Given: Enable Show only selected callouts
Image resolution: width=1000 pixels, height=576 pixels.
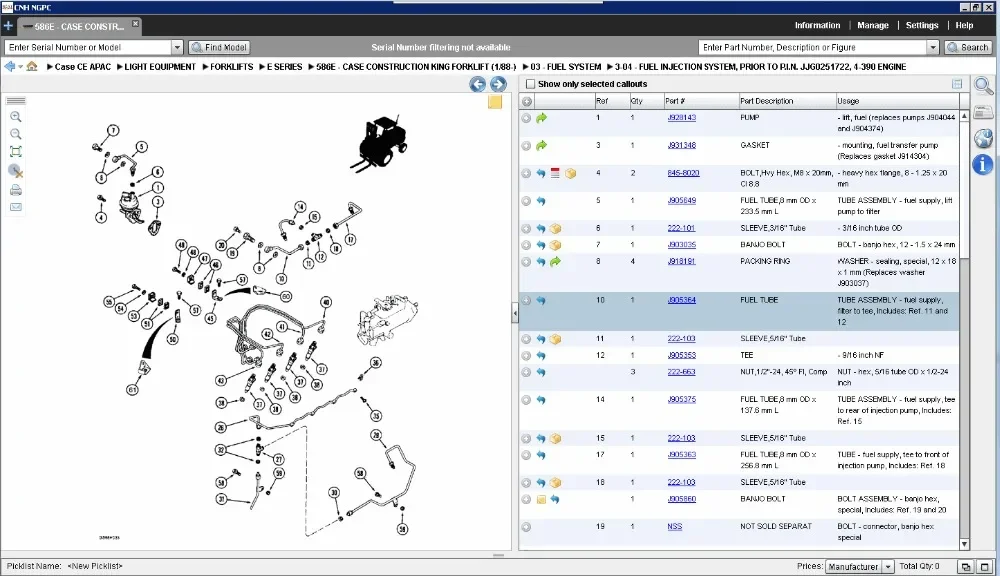Looking at the screenshot, I should click(529, 84).
